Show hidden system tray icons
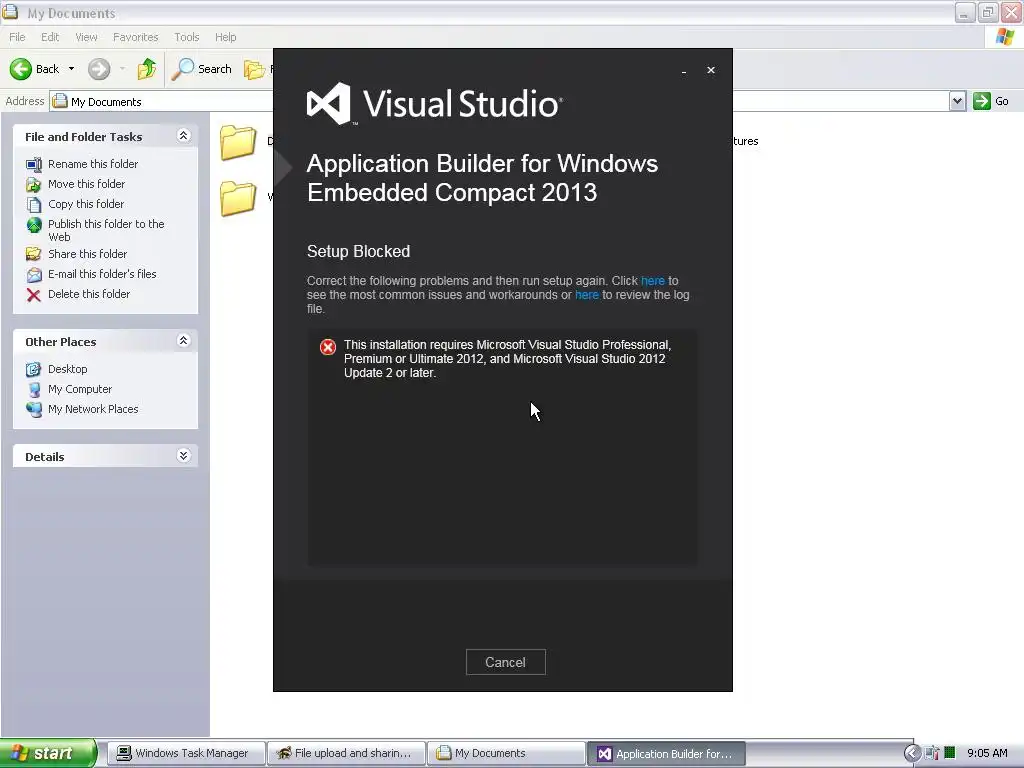Screen dimensions: 1024x768 (x=912, y=754)
